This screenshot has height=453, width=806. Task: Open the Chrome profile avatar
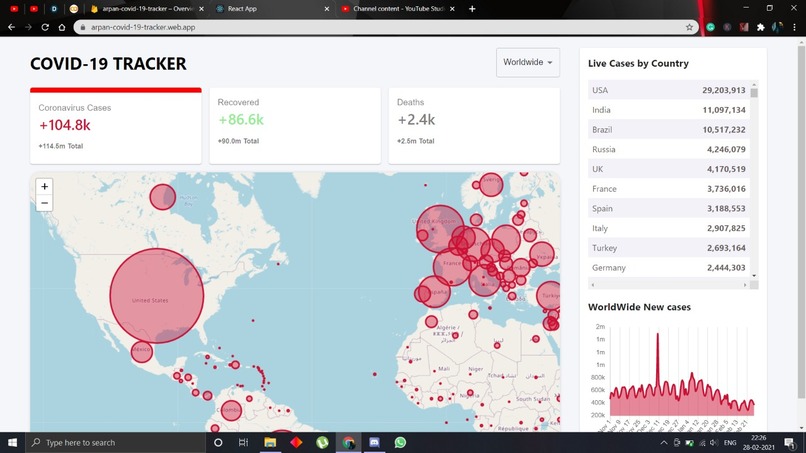pos(777,27)
